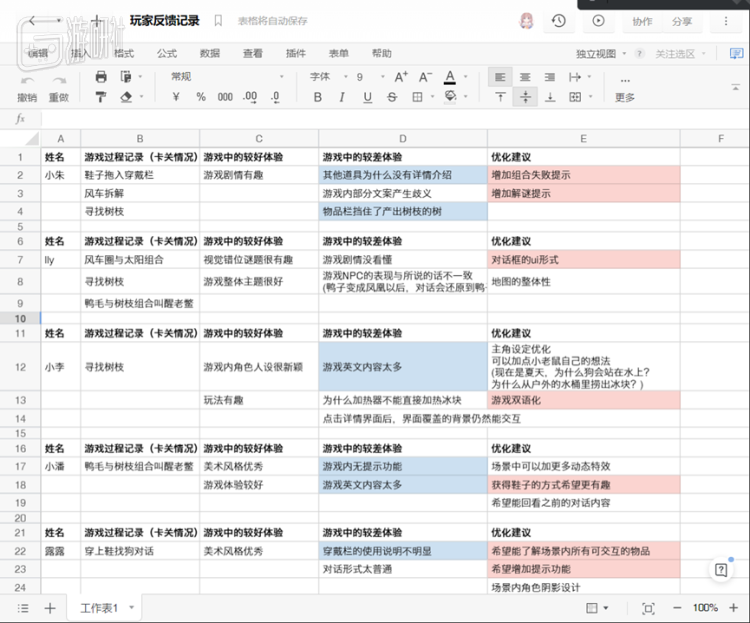This screenshot has height=623, width=750.
Task: Click the merge cells icon
Action: (575, 97)
